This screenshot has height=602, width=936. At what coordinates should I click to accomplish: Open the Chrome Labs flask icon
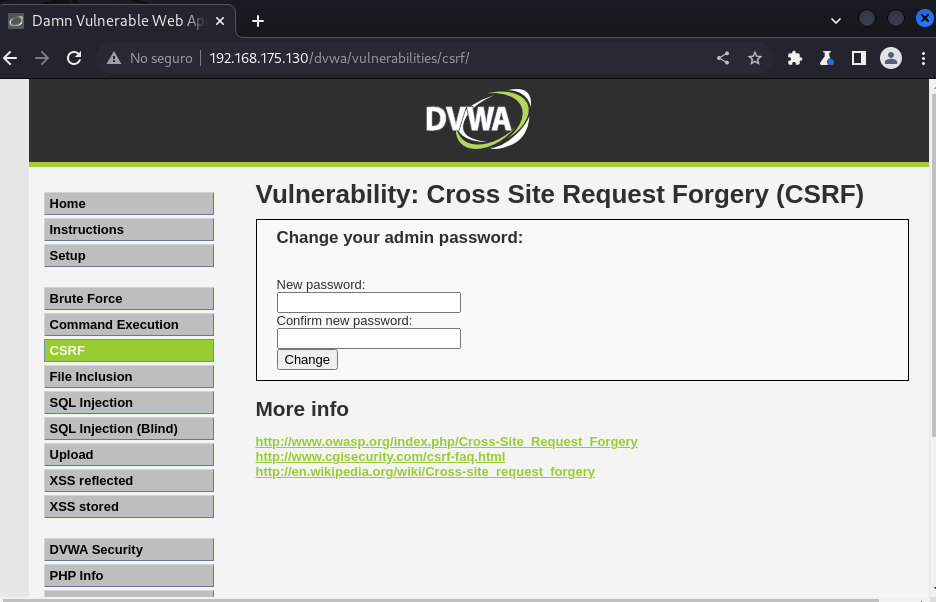827,58
